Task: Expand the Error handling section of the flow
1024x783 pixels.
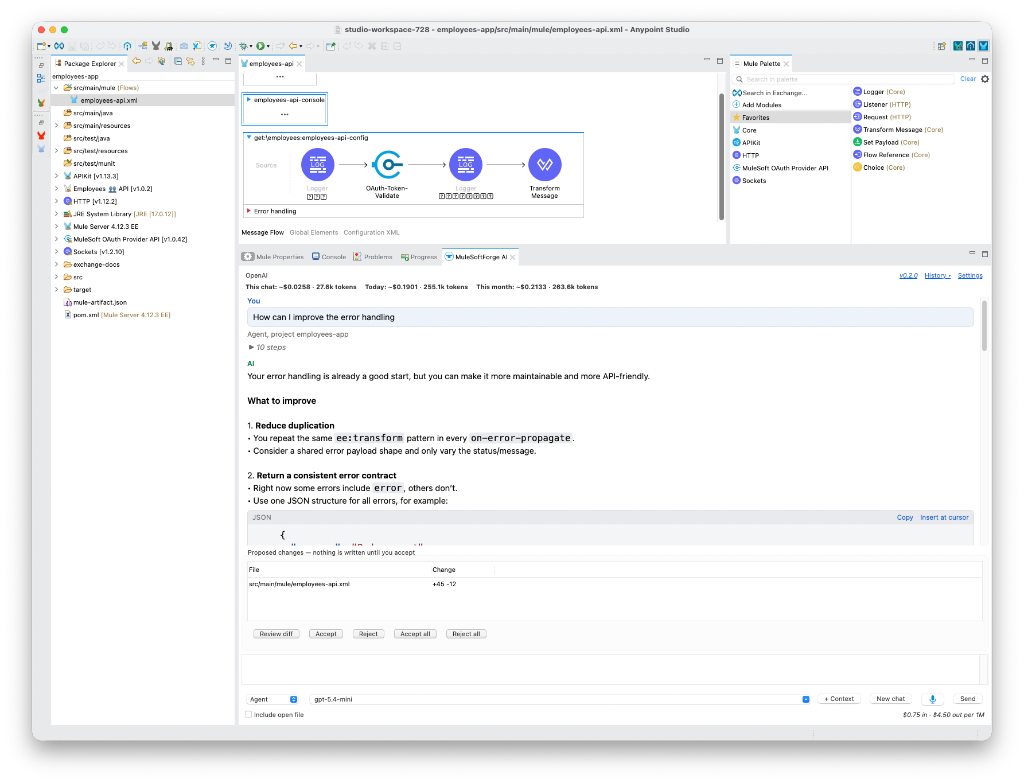Action: 249,211
